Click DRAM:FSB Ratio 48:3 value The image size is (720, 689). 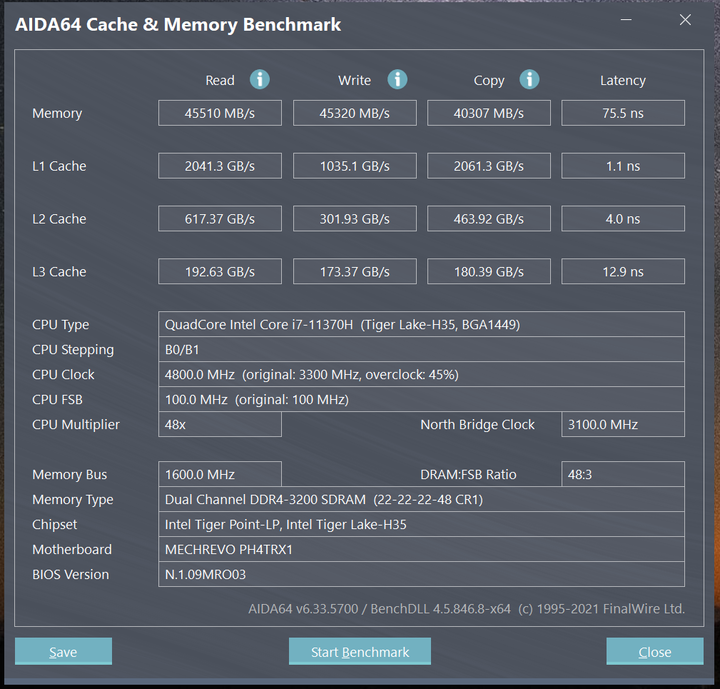click(623, 474)
